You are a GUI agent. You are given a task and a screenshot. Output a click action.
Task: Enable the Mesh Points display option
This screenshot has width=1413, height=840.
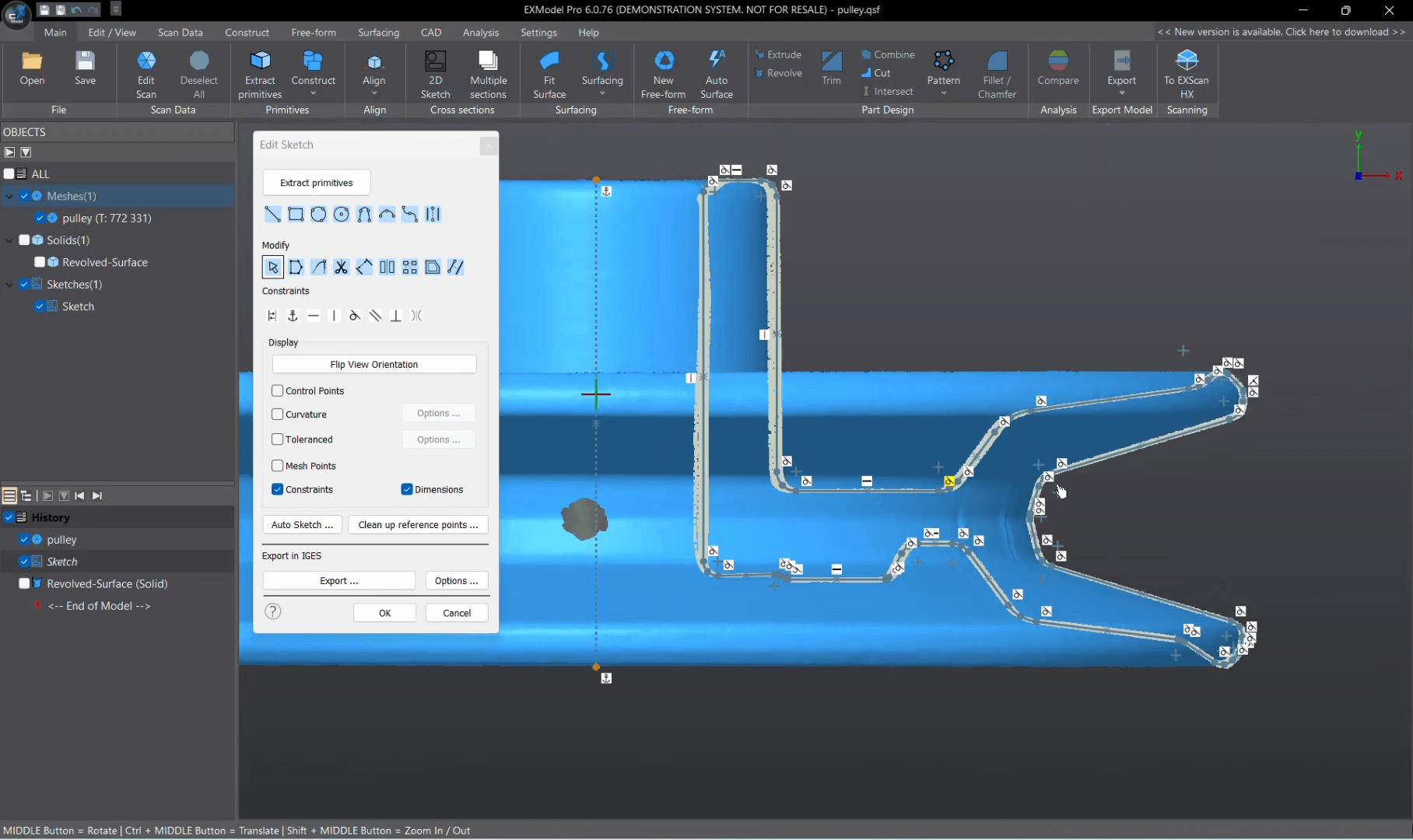point(278,465)
